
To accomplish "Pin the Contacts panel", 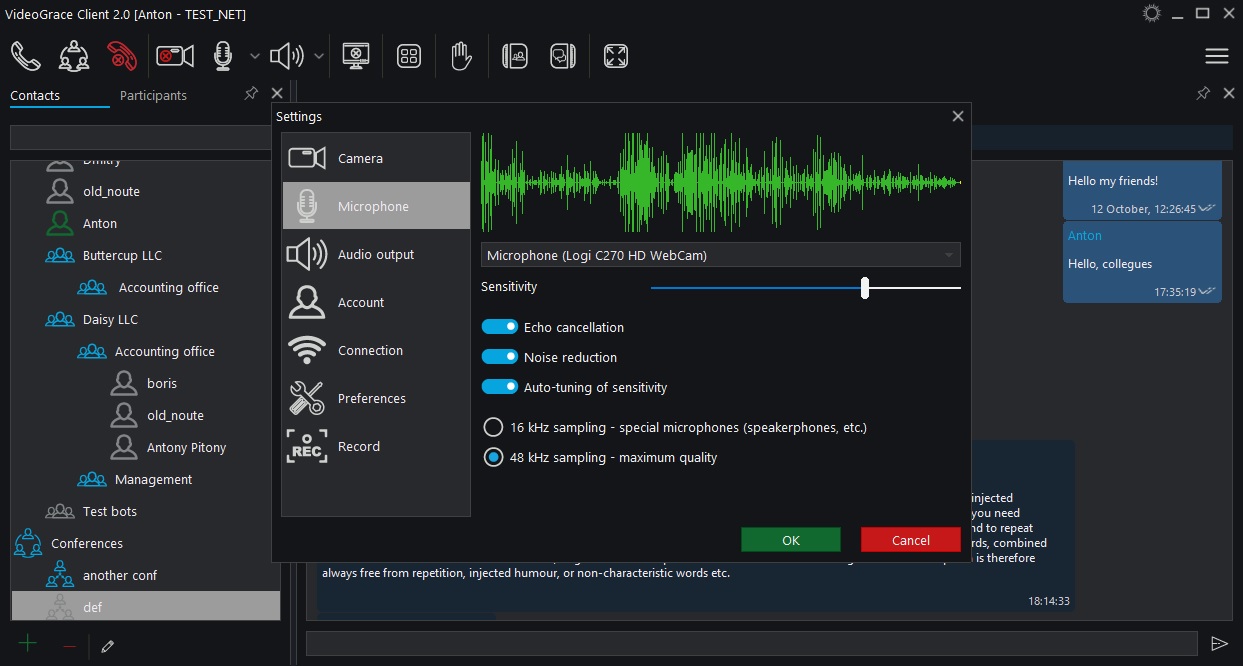I will pyautogui.click(x=251, y=93).
